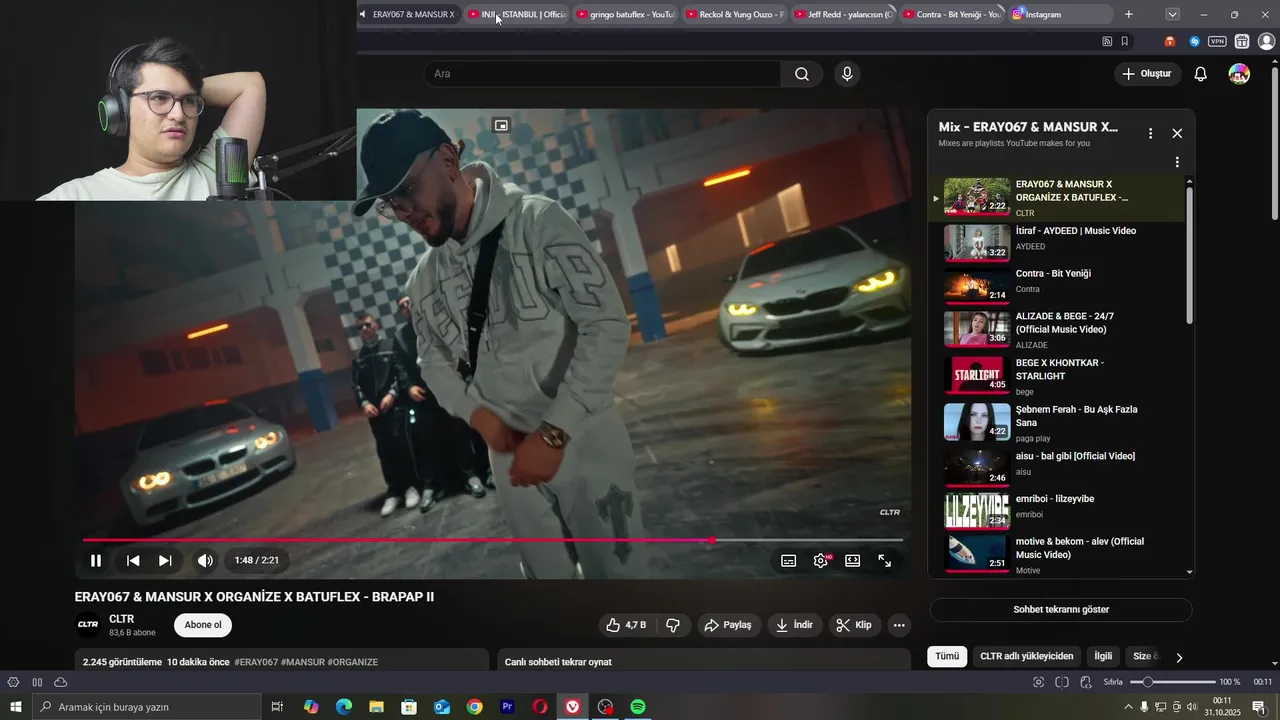The width and height of the screenshot is (1280, 720).
Task: Select 'aisu - bal gibi [Official Video]'
Action: pyautogui.click(x=1075, y=456)
